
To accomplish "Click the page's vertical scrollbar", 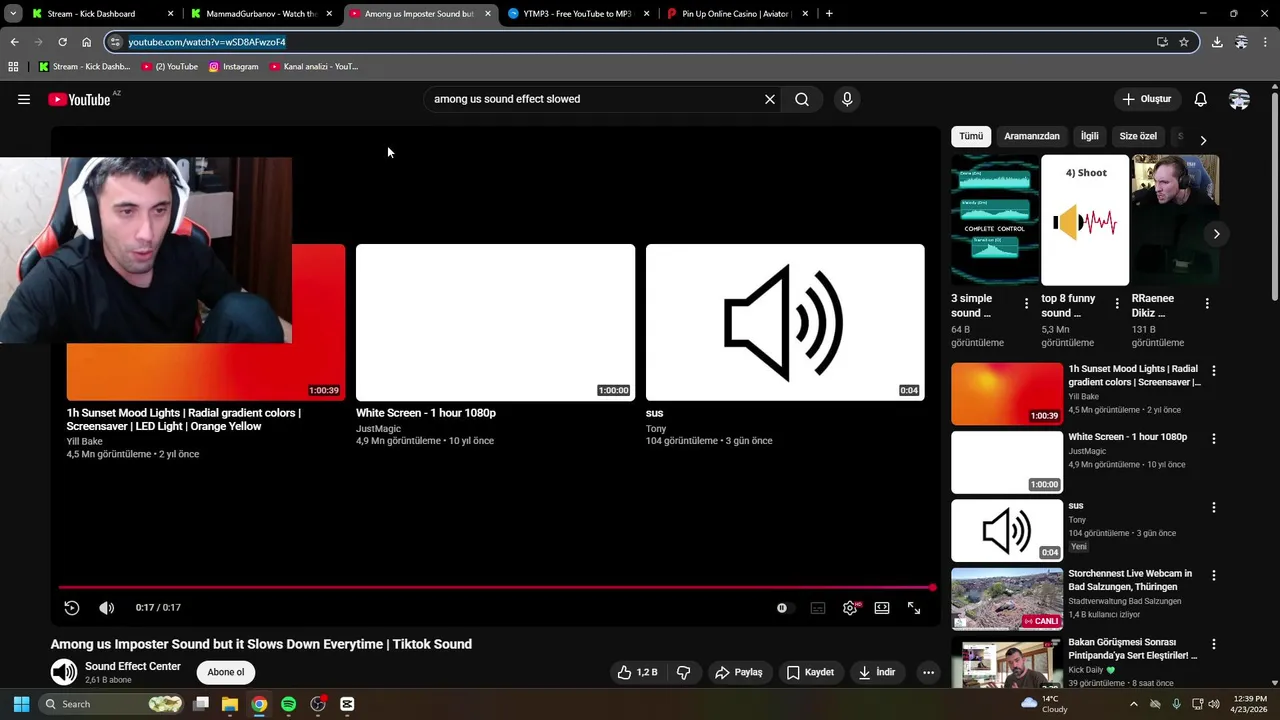I will [x=1274, y=195].
